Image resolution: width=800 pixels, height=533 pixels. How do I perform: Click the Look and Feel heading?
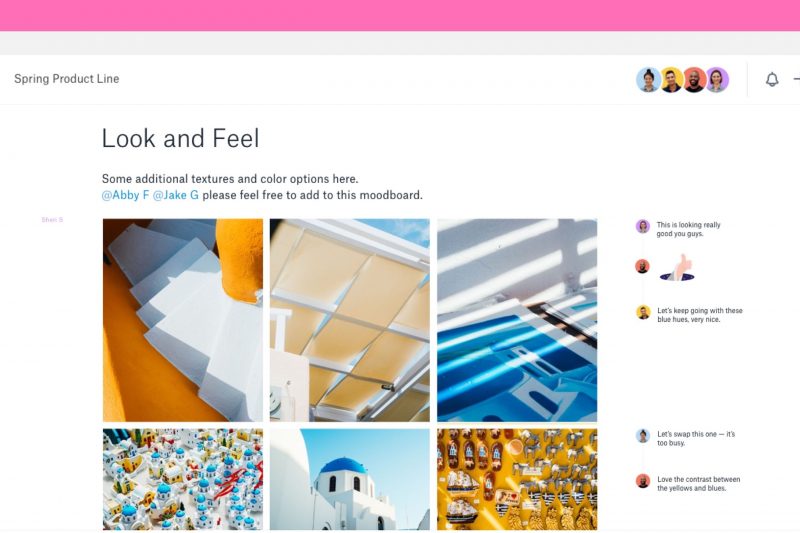point(181,138)
